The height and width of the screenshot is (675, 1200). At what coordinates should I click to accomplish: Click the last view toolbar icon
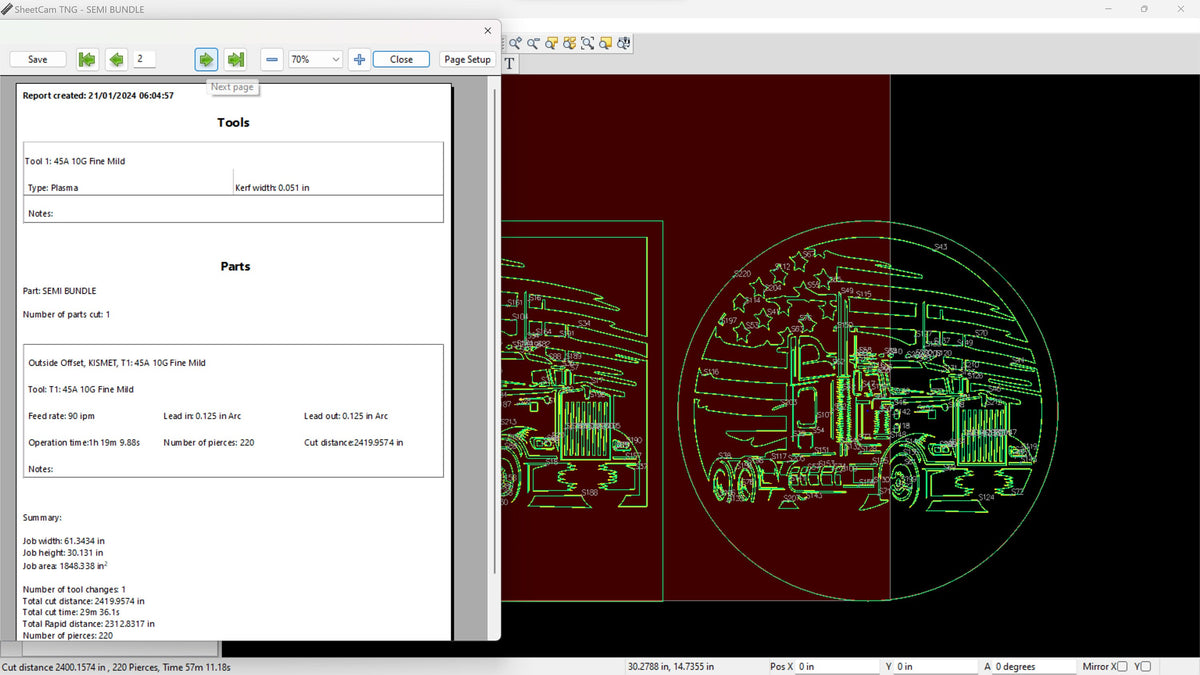(624, 43)
